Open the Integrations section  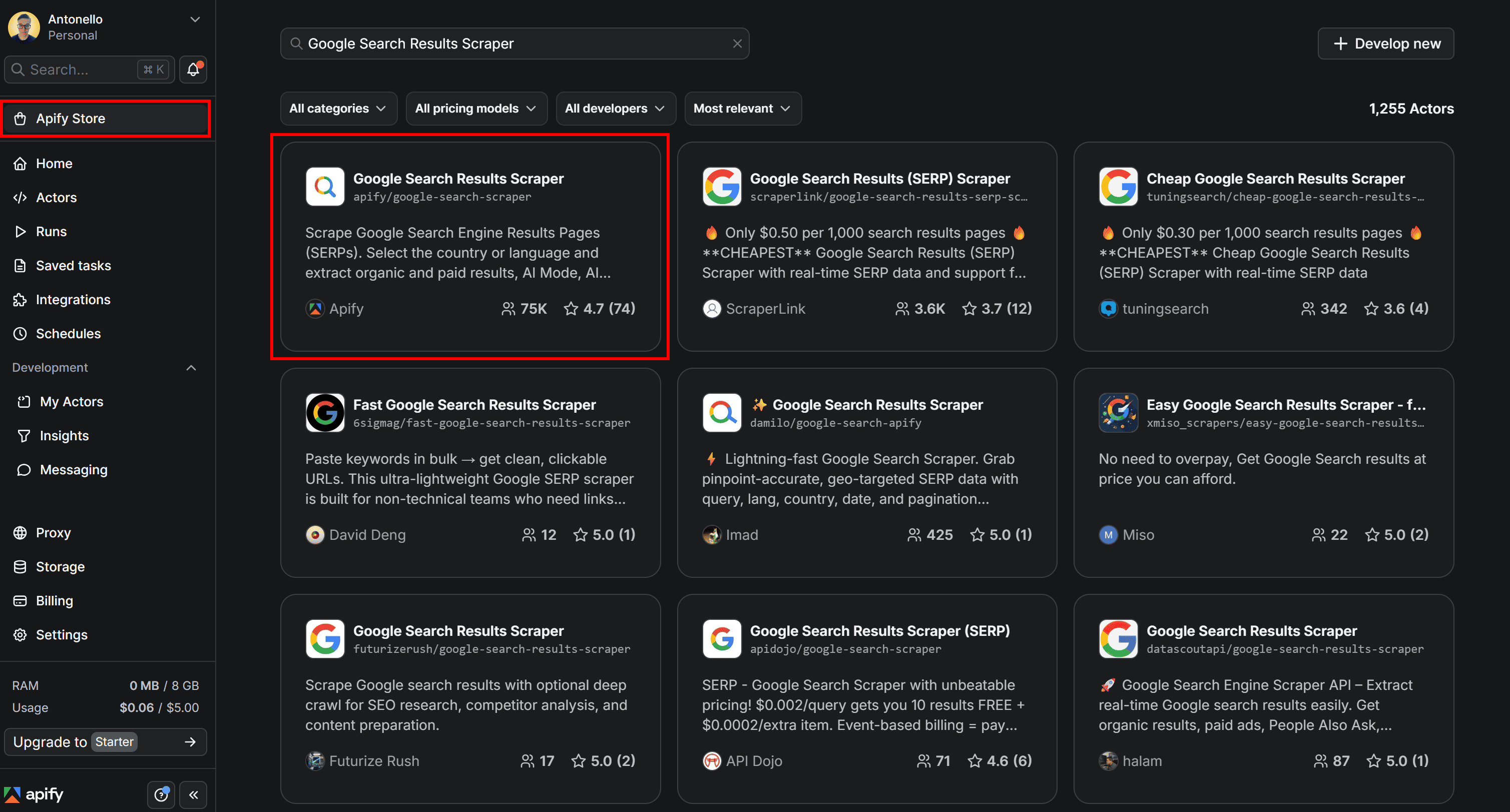[73, 299]
